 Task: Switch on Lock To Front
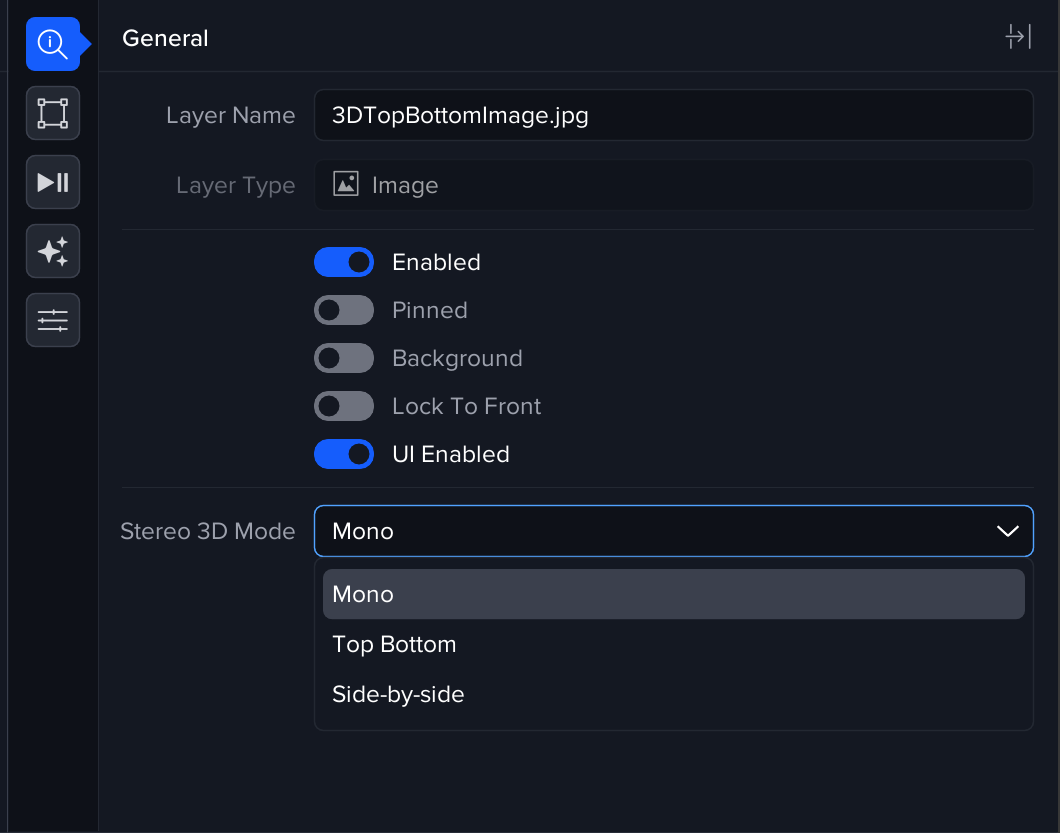(344, 406)
